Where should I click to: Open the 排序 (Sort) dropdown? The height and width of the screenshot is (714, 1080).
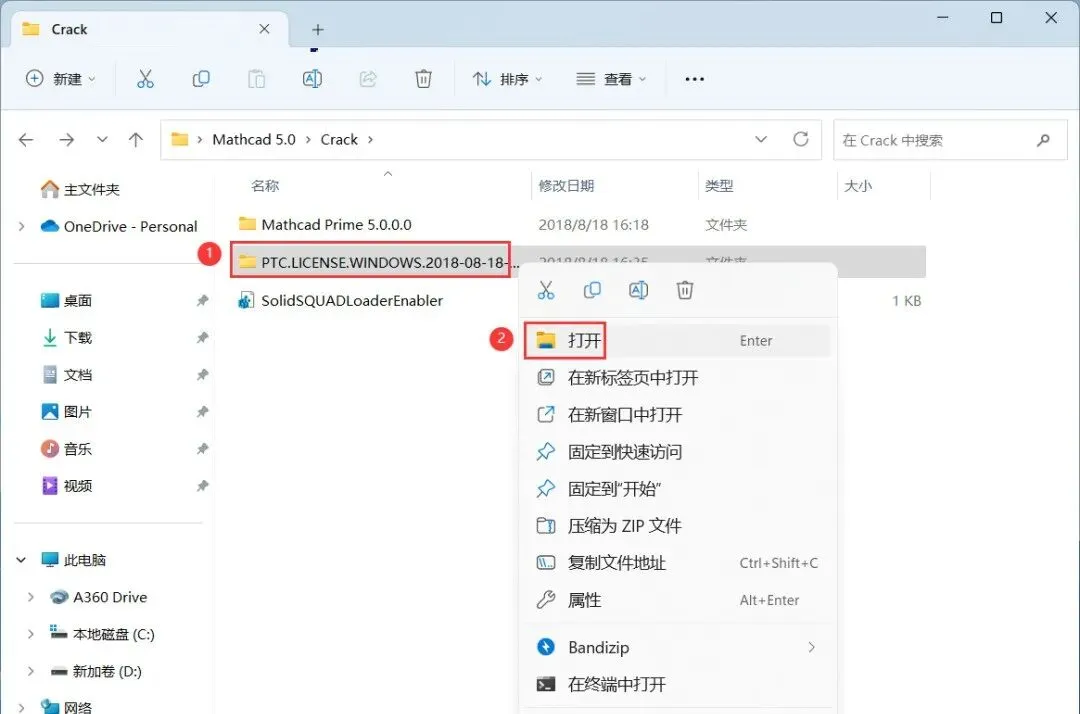point(508,79)
